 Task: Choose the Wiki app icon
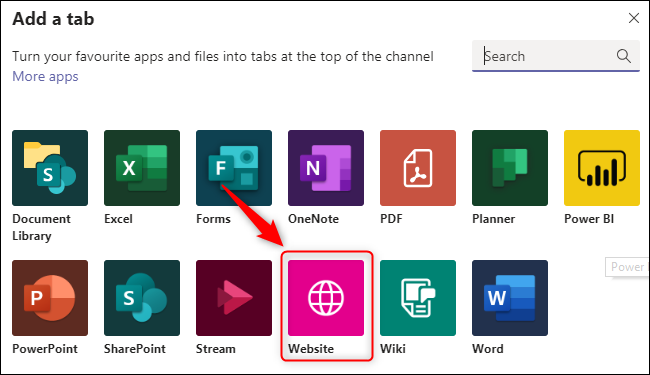tap(418, 298)
